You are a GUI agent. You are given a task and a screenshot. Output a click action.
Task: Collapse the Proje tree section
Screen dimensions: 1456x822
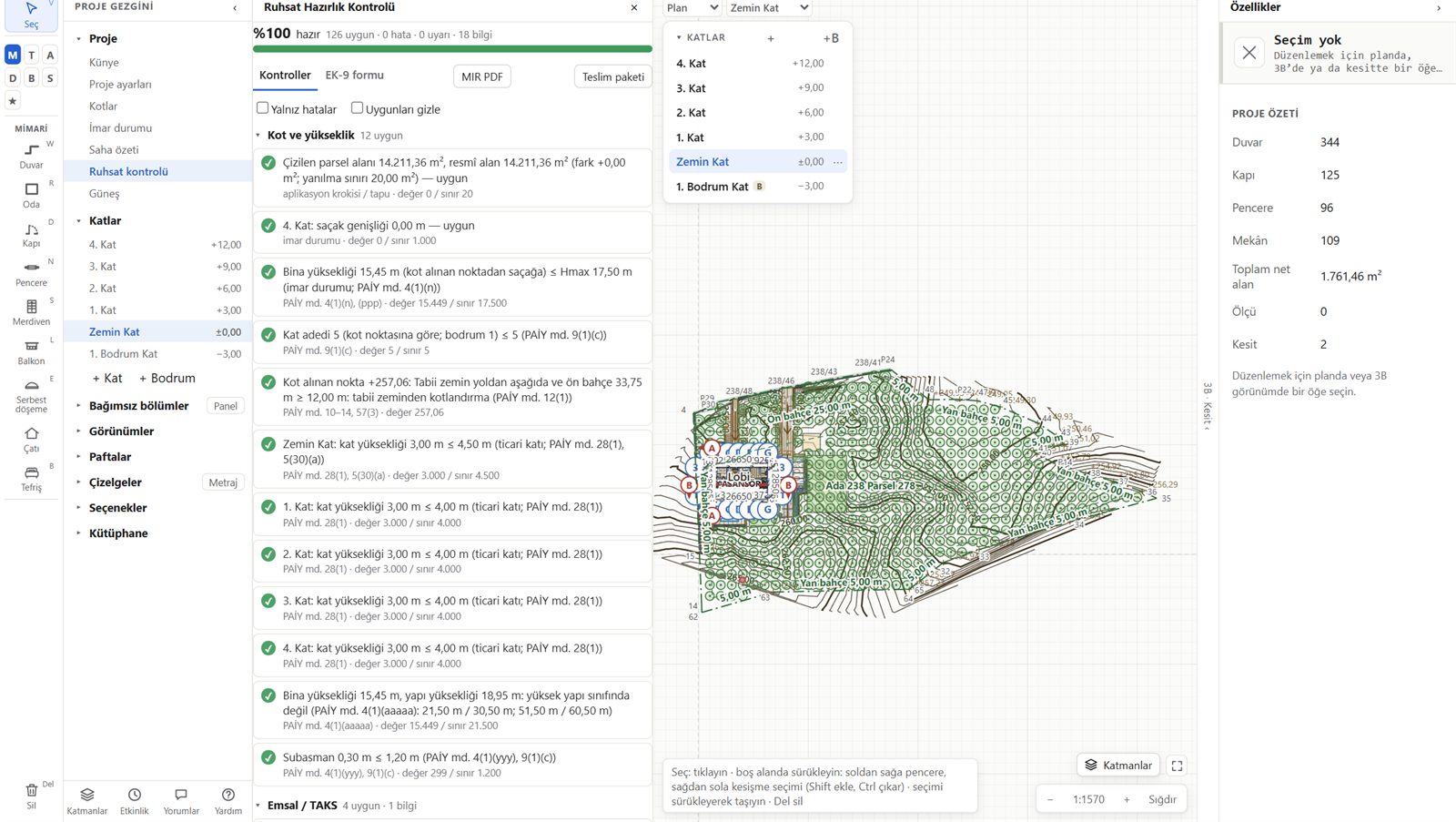(78, 39)
